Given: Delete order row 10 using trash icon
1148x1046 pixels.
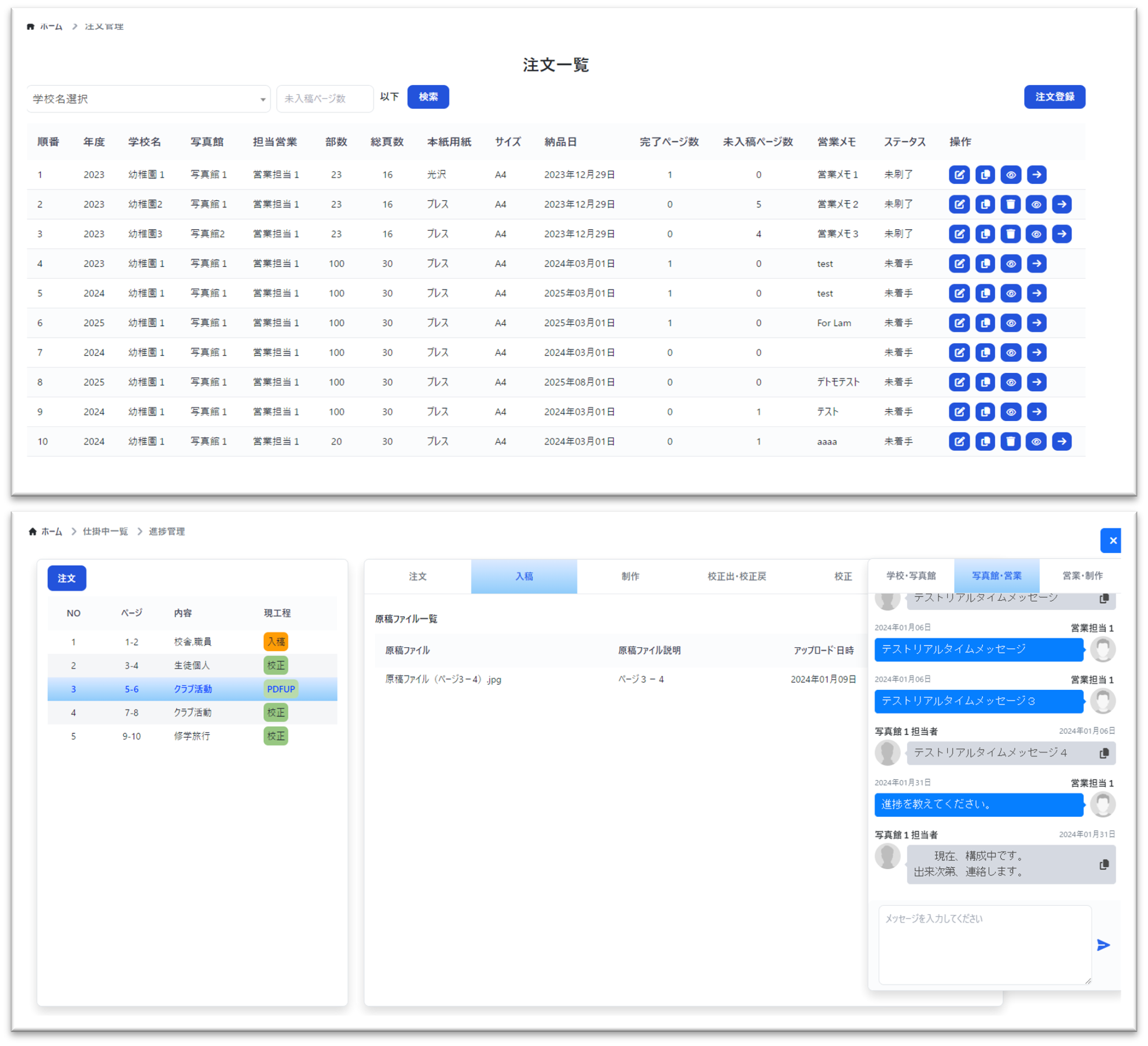Looking at the screenshot, I should tap(1010, 441).
